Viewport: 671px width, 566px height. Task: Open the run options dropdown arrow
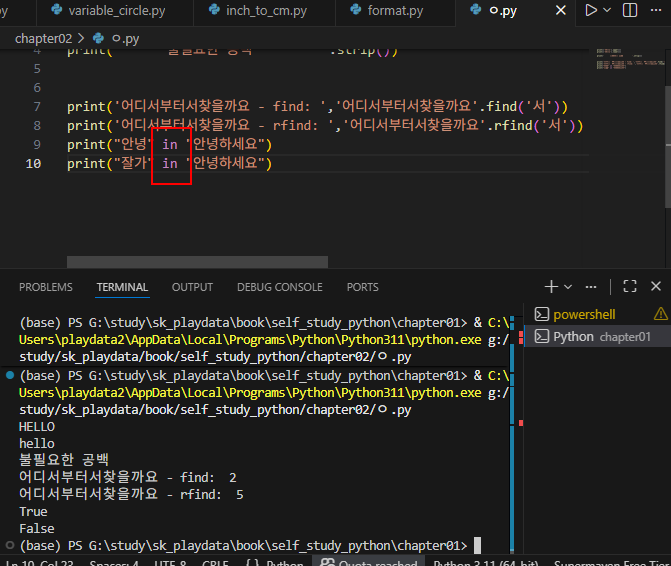pyautogui.click(x=607, y=10)
